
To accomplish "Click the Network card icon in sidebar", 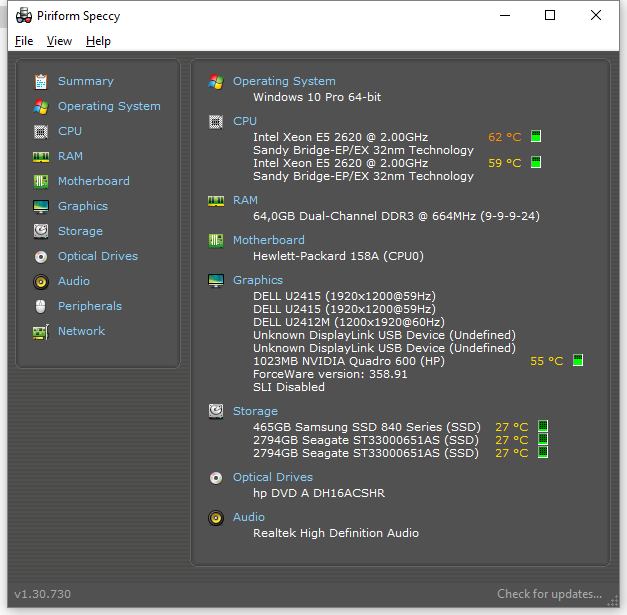I will [x=41, y=332].
